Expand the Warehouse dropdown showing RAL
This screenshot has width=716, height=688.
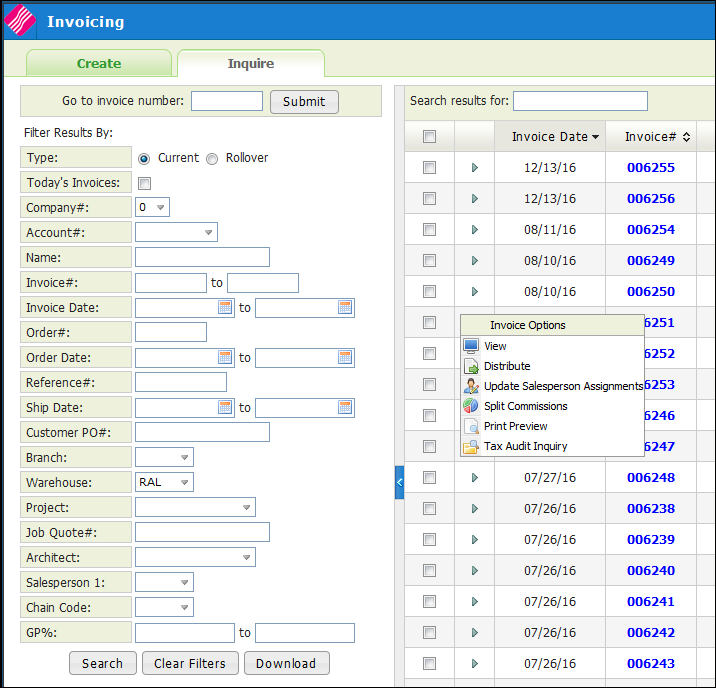coord(182,483)
